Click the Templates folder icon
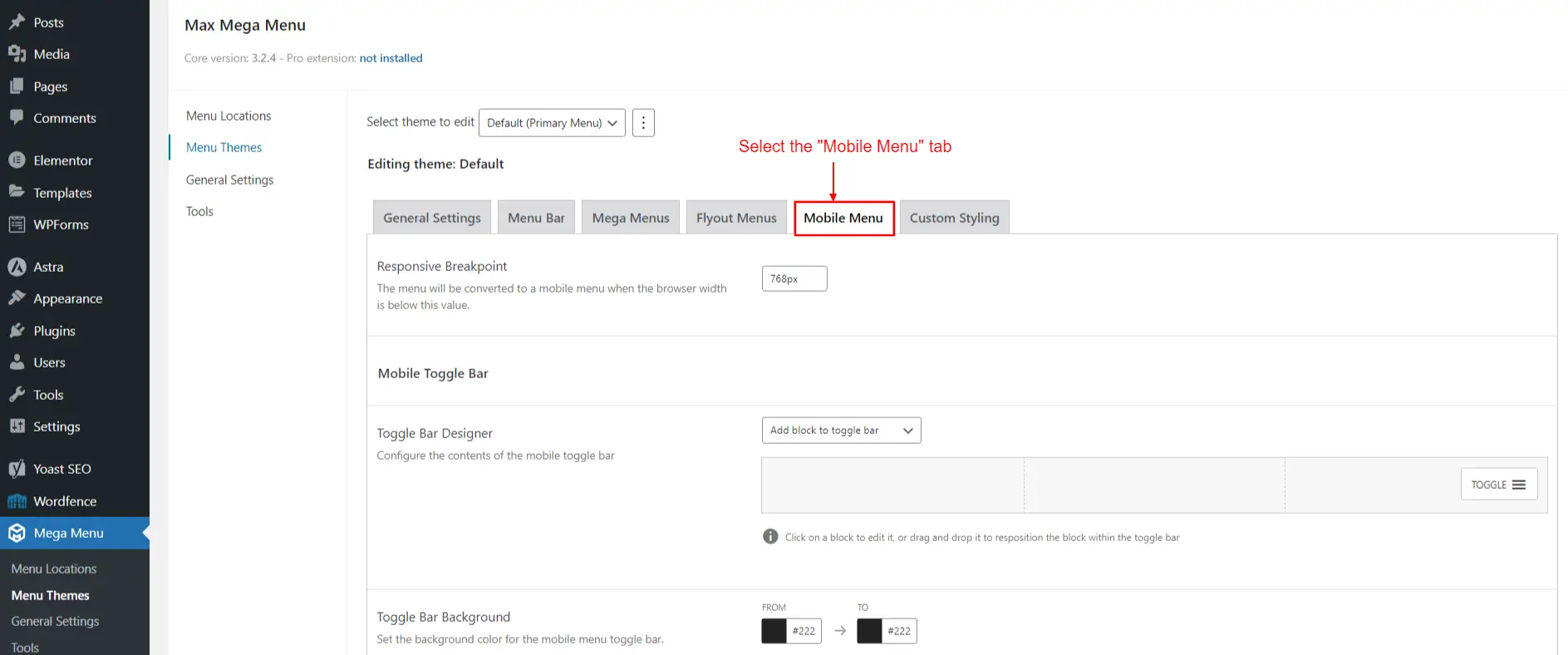 tap(17, 192)
